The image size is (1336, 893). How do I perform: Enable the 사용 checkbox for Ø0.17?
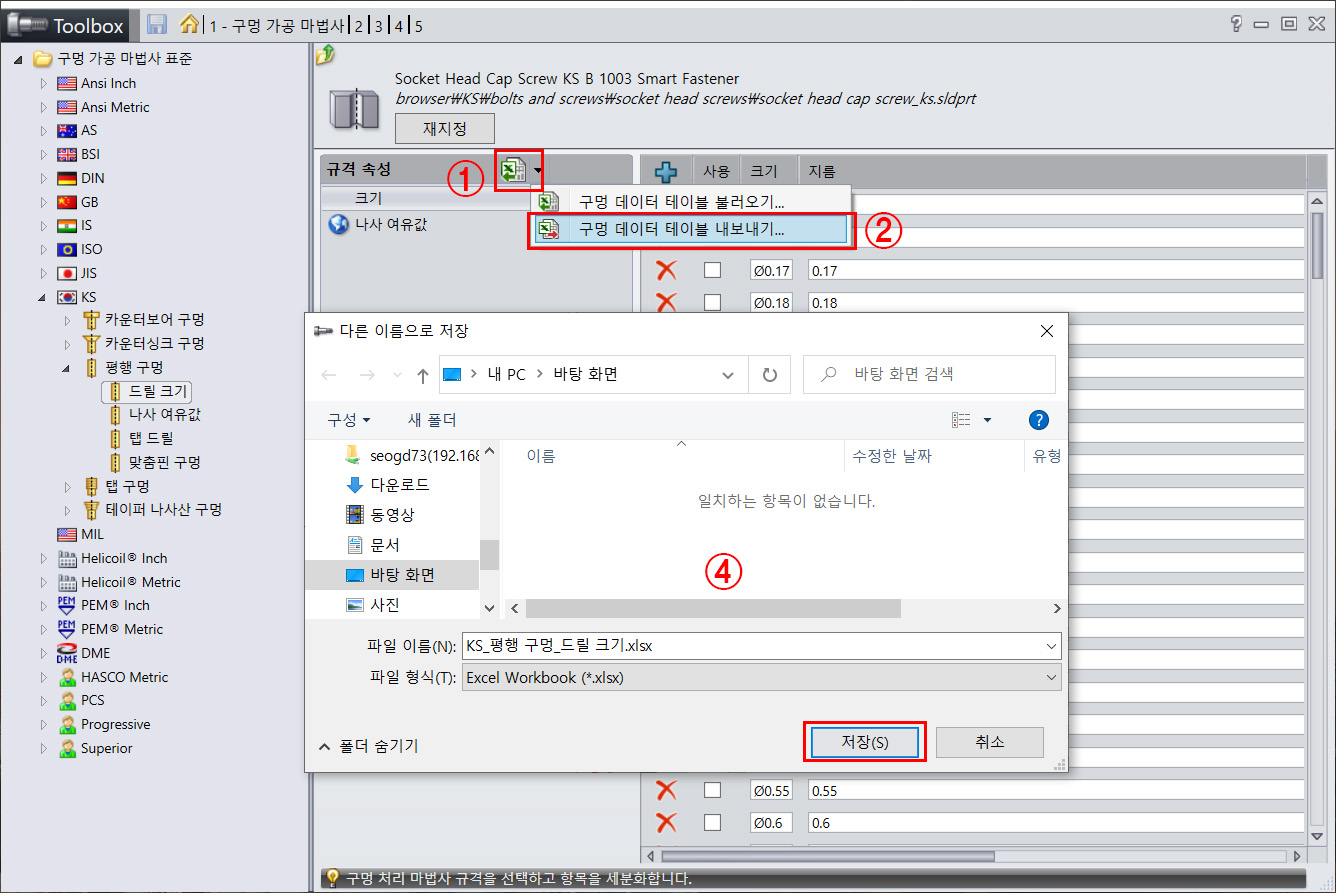712,270
